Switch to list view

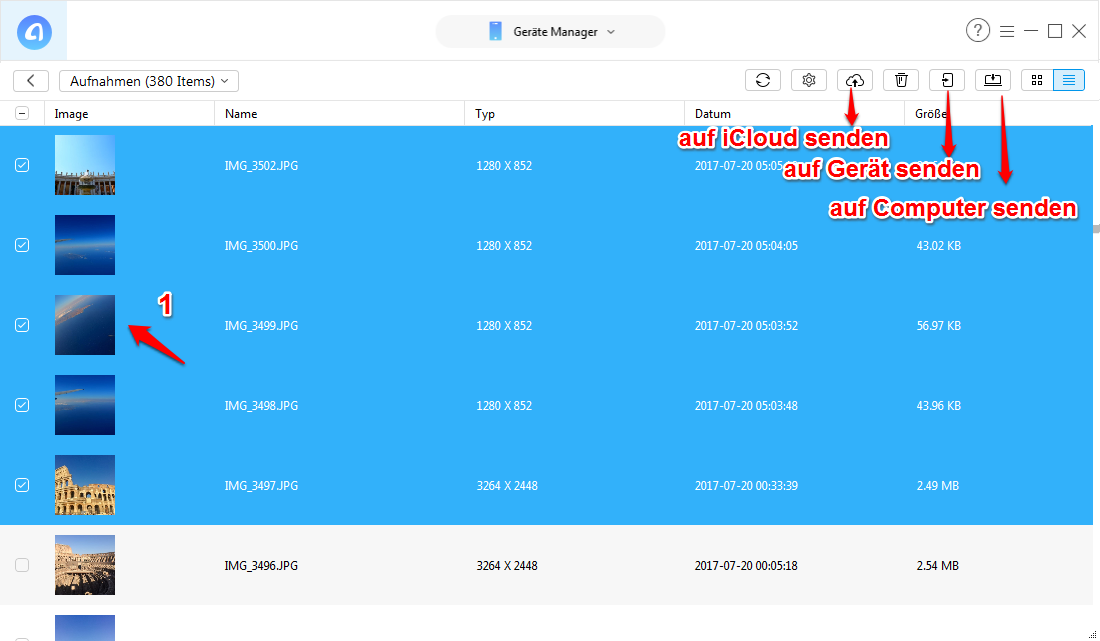[x=1068, y=81]
